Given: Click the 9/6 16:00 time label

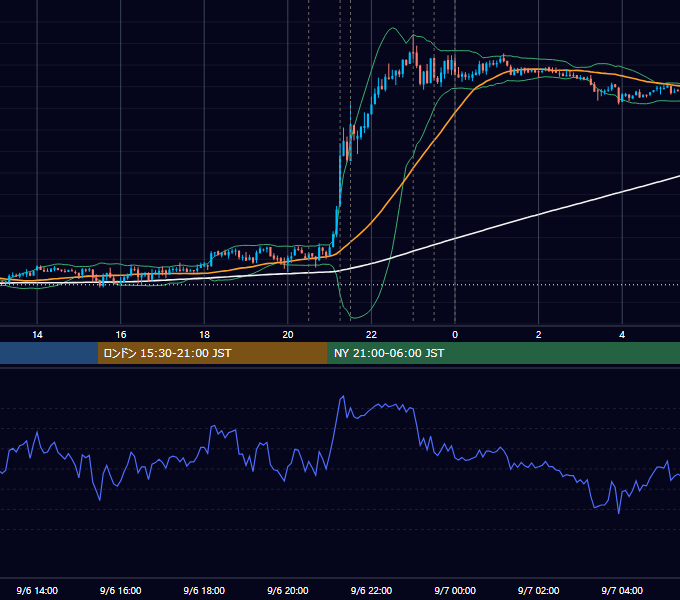Looking at the screenshot, I should (121, 590).
